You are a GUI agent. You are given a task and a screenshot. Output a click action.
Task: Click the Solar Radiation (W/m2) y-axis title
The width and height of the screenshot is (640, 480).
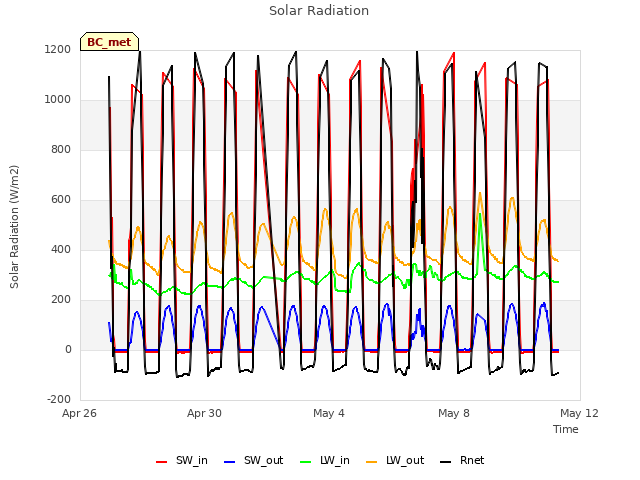14,227
